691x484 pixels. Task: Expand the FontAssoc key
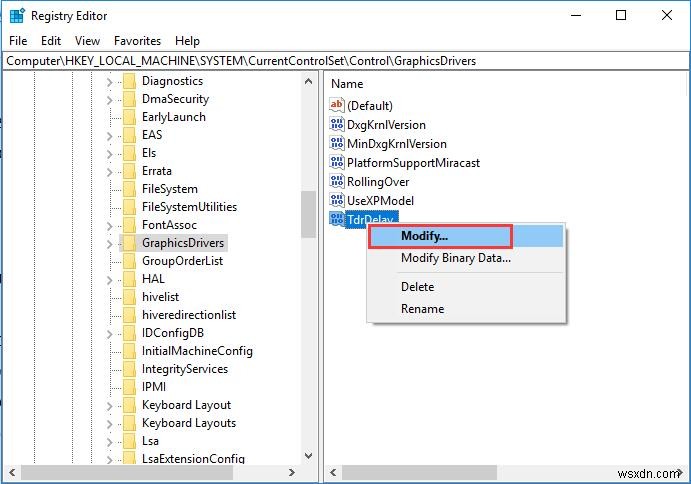coord(109,226)
